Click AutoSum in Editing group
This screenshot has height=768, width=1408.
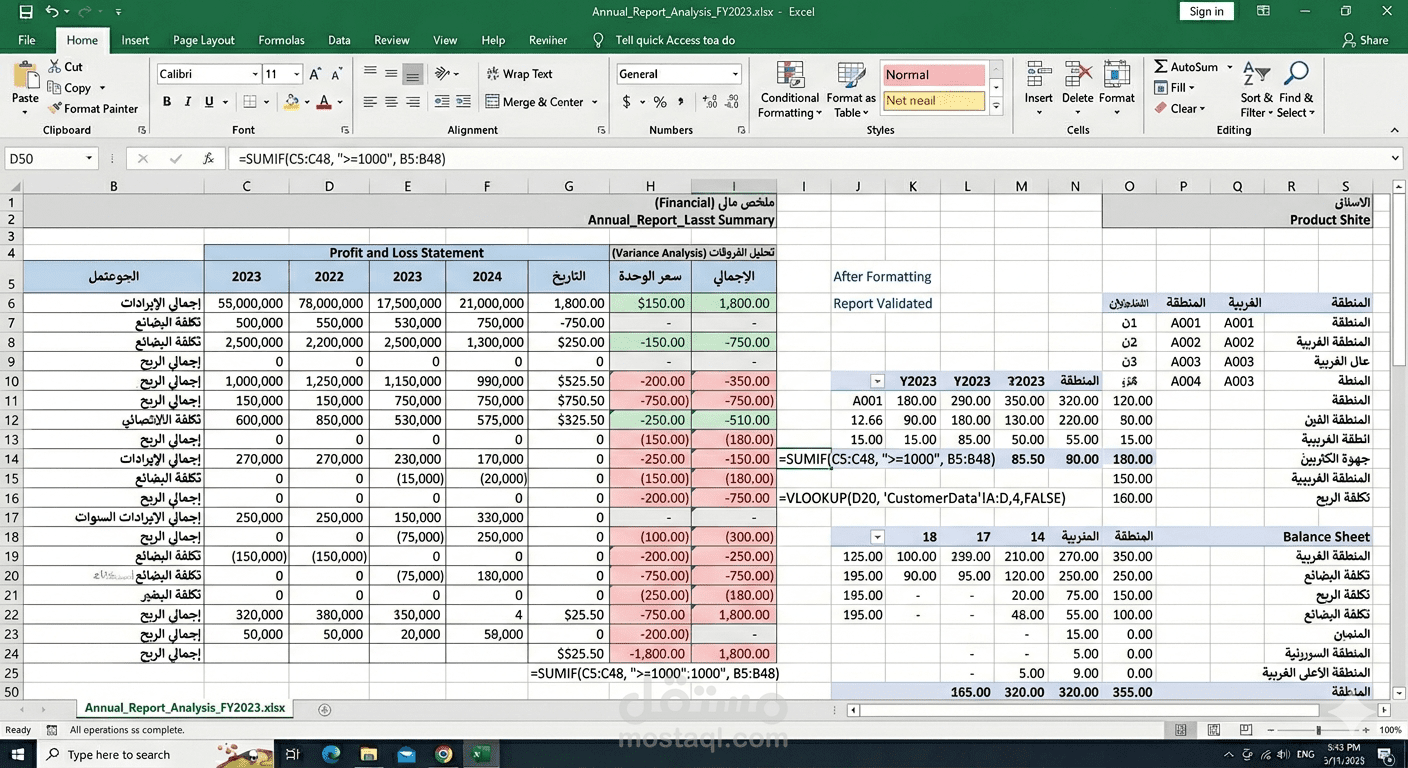click(x=1187, y=67)
